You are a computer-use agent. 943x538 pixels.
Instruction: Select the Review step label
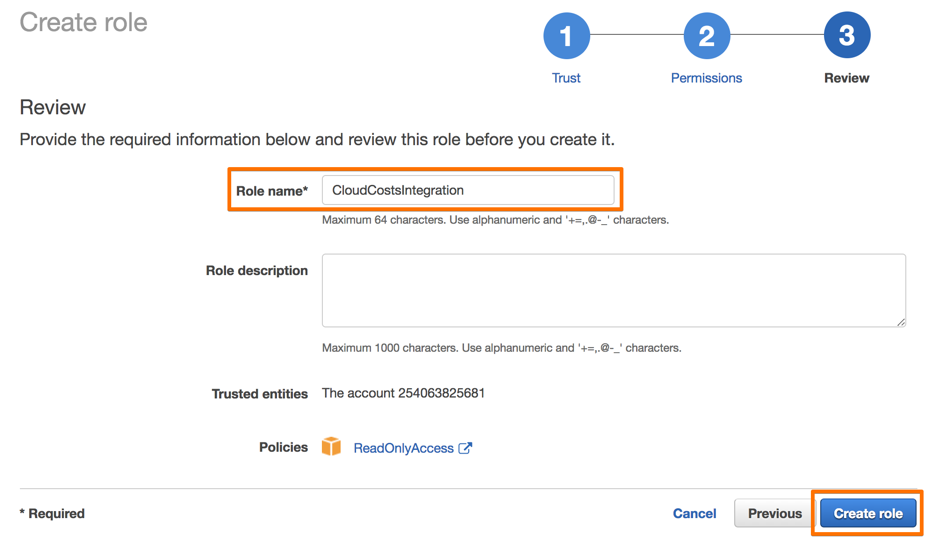tap(846, 78)
